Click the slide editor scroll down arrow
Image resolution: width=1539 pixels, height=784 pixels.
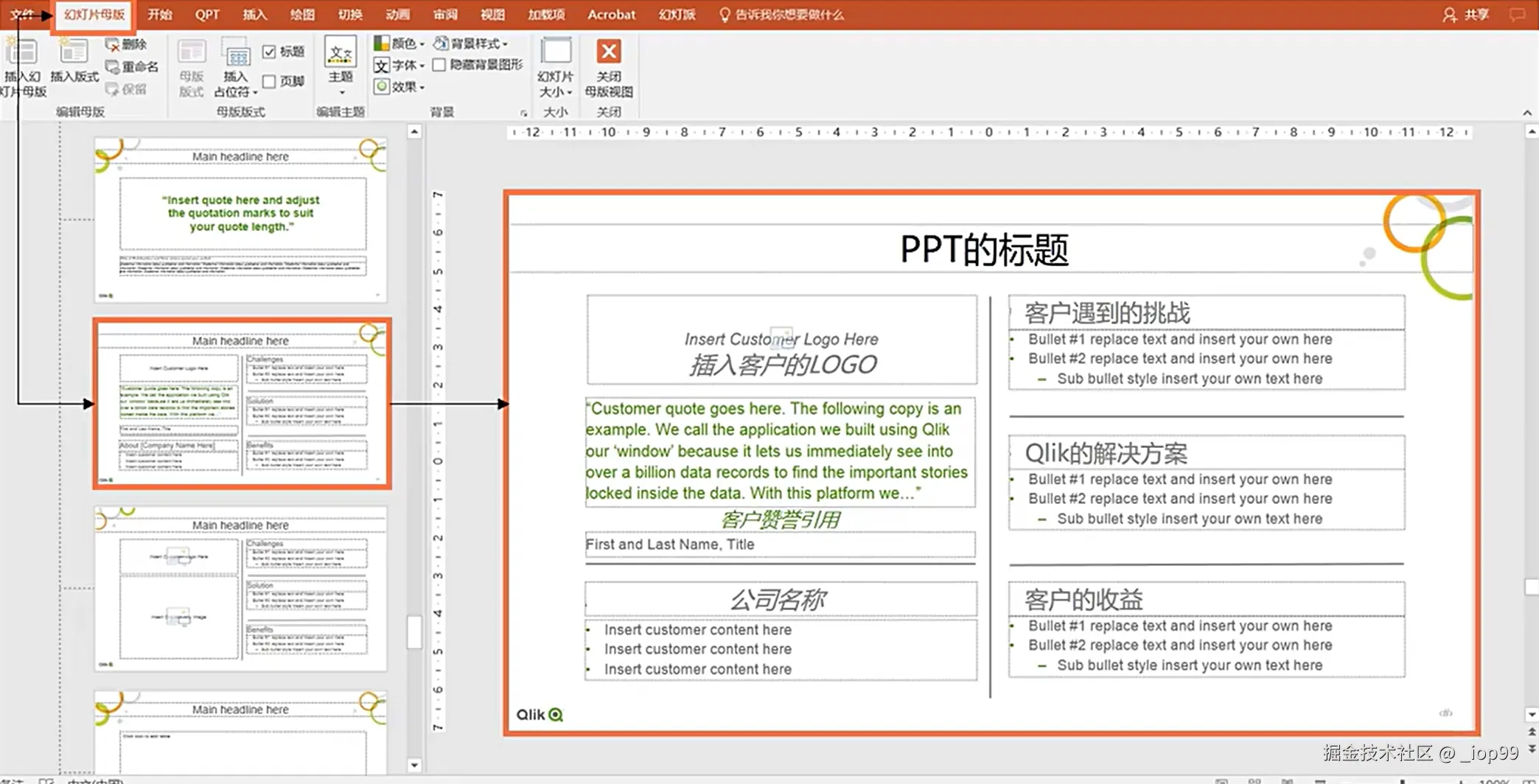(x=1532, y=715)
